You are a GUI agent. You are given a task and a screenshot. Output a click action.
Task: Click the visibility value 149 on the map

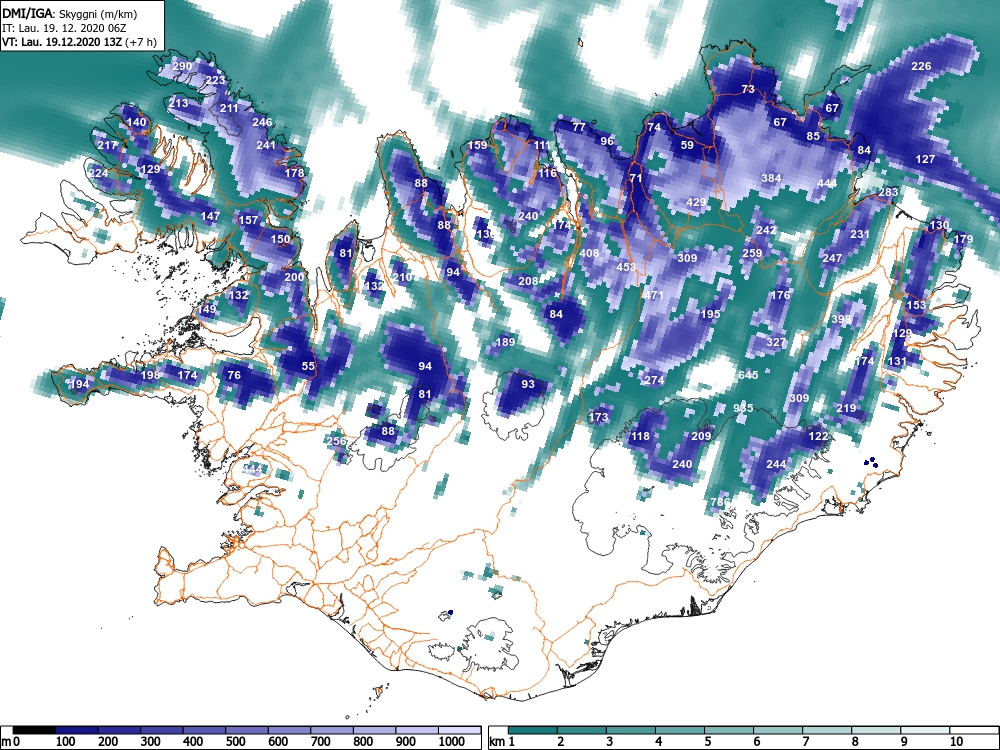point(207,309)
